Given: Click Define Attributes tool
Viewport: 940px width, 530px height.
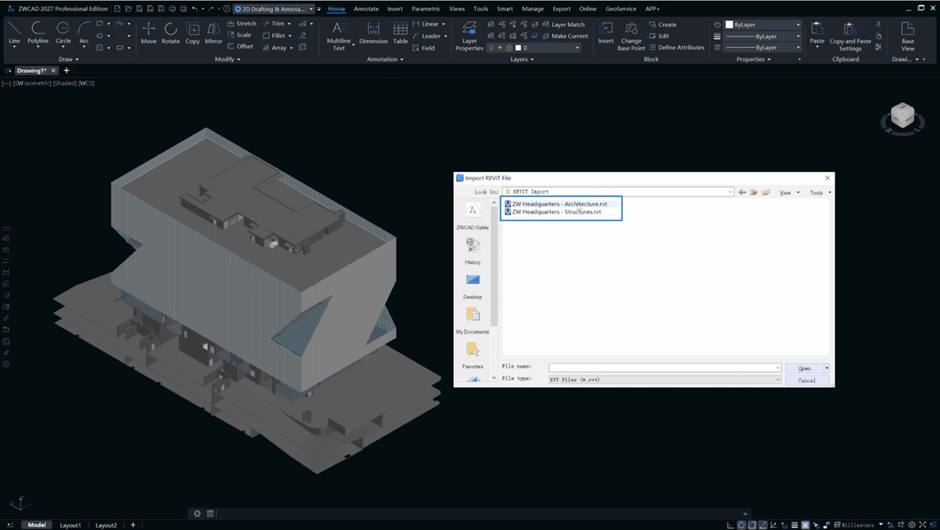Looking at the screenshot, I should tap(677, 47).
